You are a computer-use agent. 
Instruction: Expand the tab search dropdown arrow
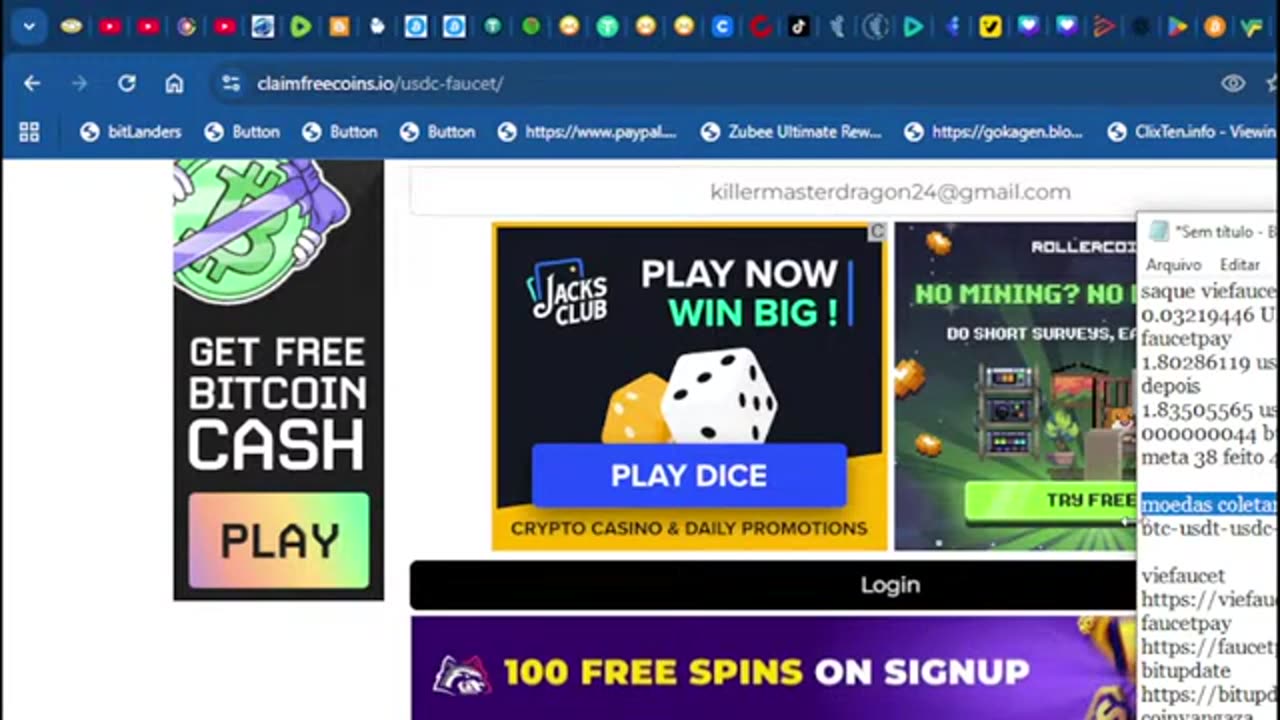(x=29, y=27)
